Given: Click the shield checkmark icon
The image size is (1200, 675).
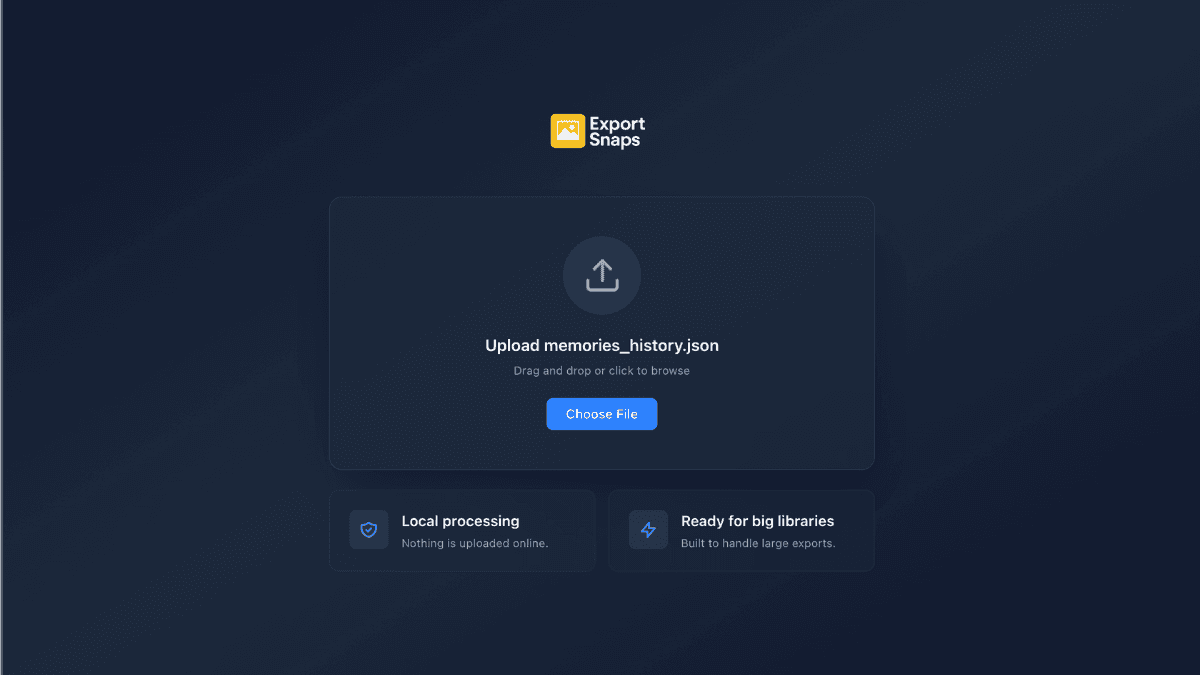Looking at the screenshot, I should pyautogui.click(x=368, y=530).
